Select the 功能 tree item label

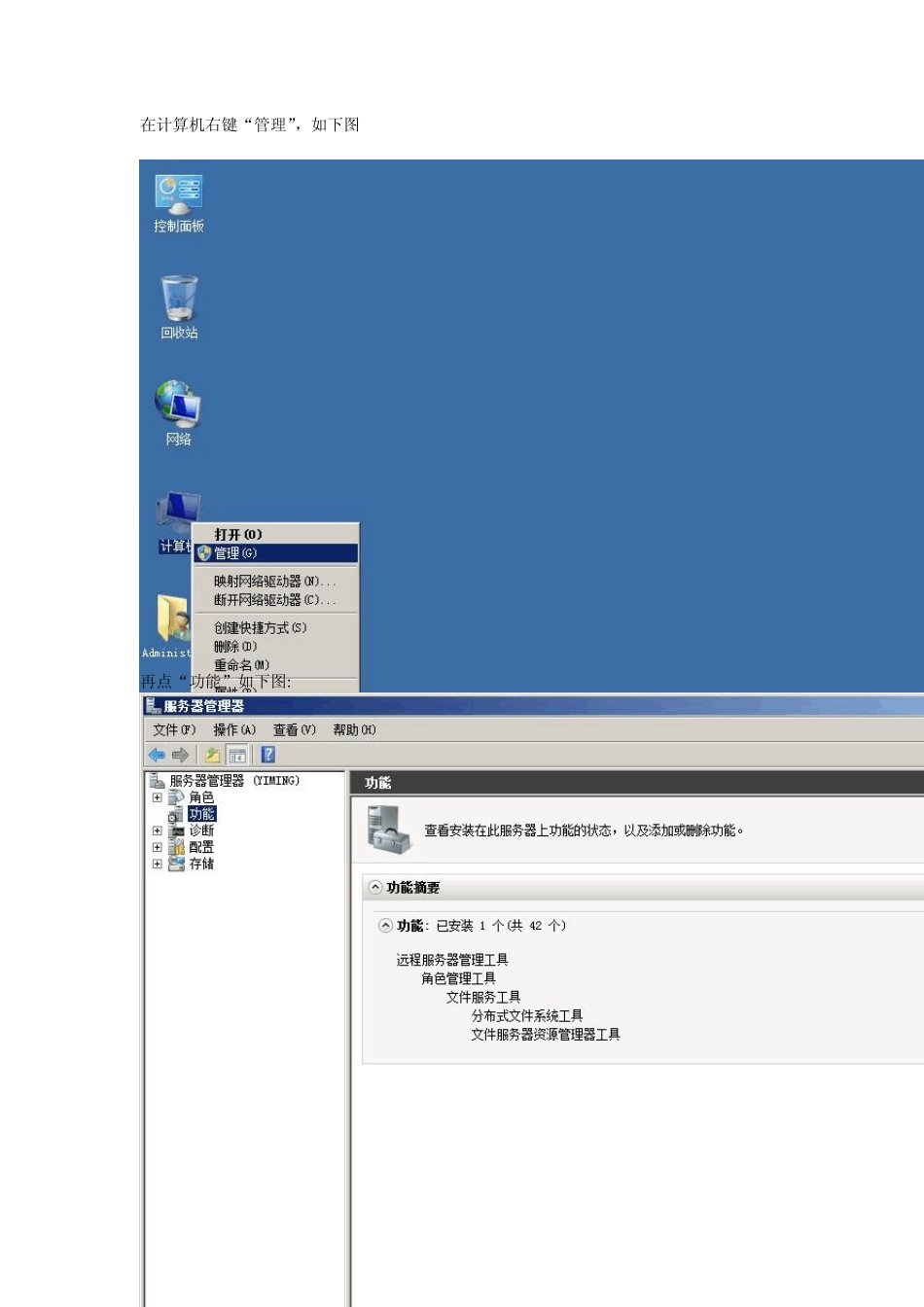(x=202, y=814)
